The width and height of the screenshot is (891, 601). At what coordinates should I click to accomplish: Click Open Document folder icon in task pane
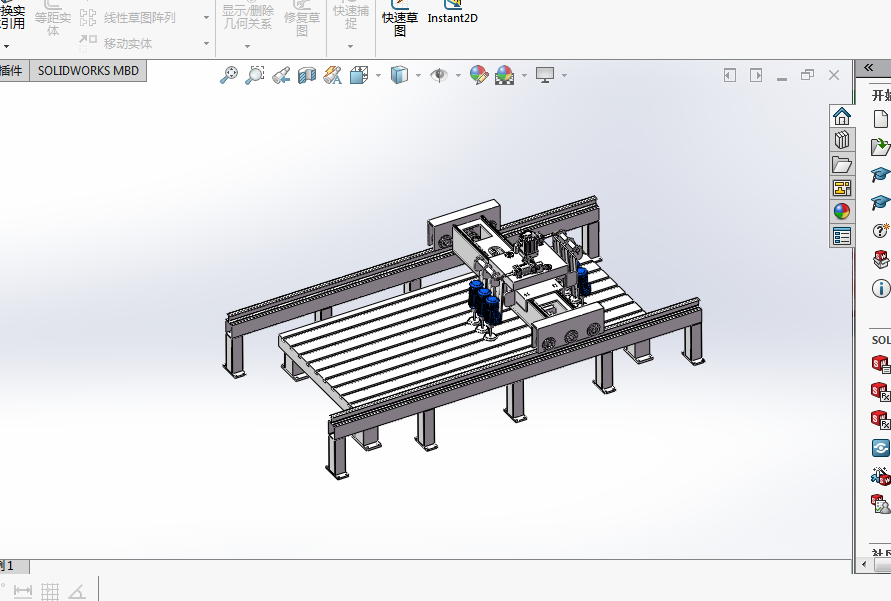tap(880, 147)
